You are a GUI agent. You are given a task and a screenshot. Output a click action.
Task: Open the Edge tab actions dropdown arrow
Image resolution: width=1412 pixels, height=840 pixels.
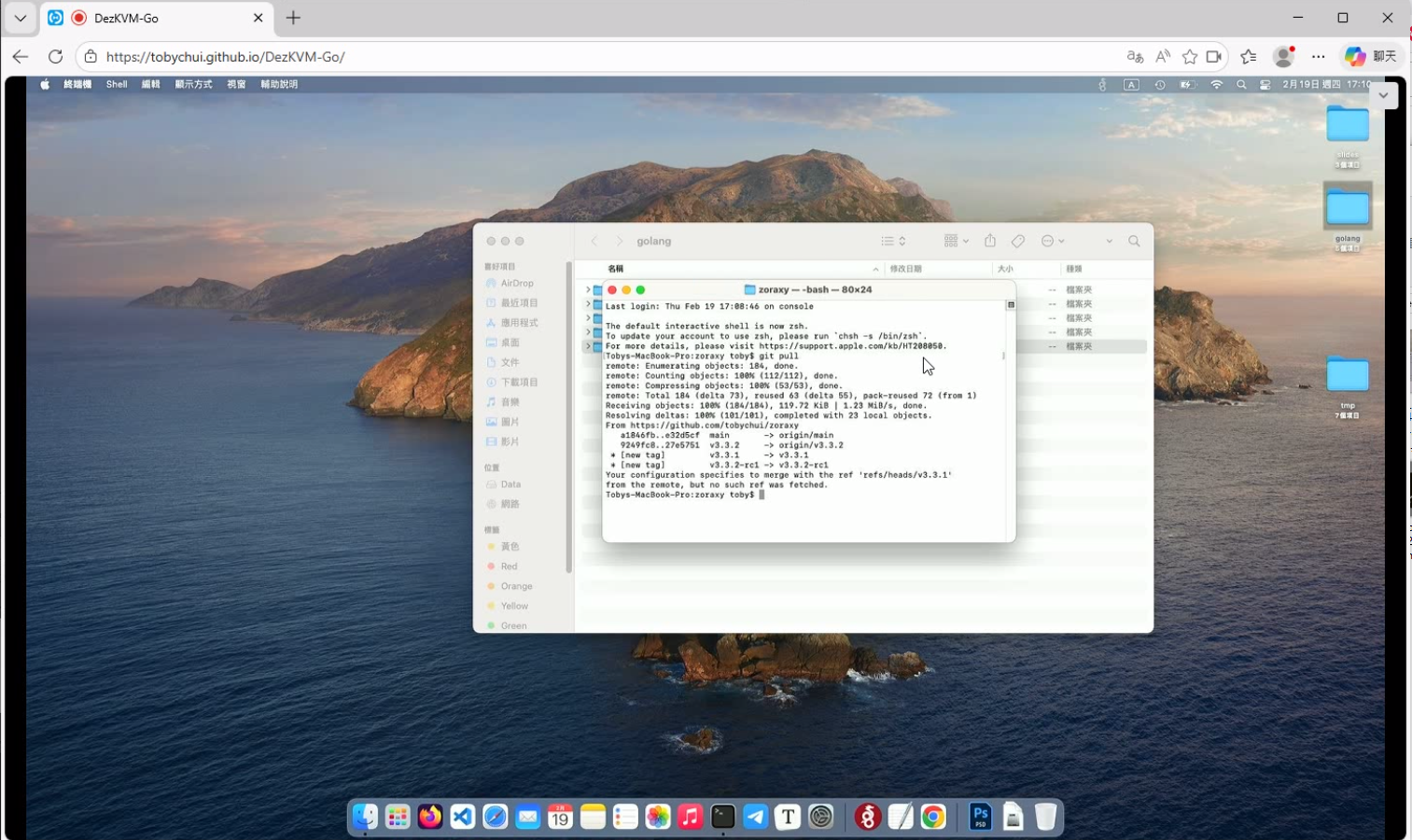20,18
